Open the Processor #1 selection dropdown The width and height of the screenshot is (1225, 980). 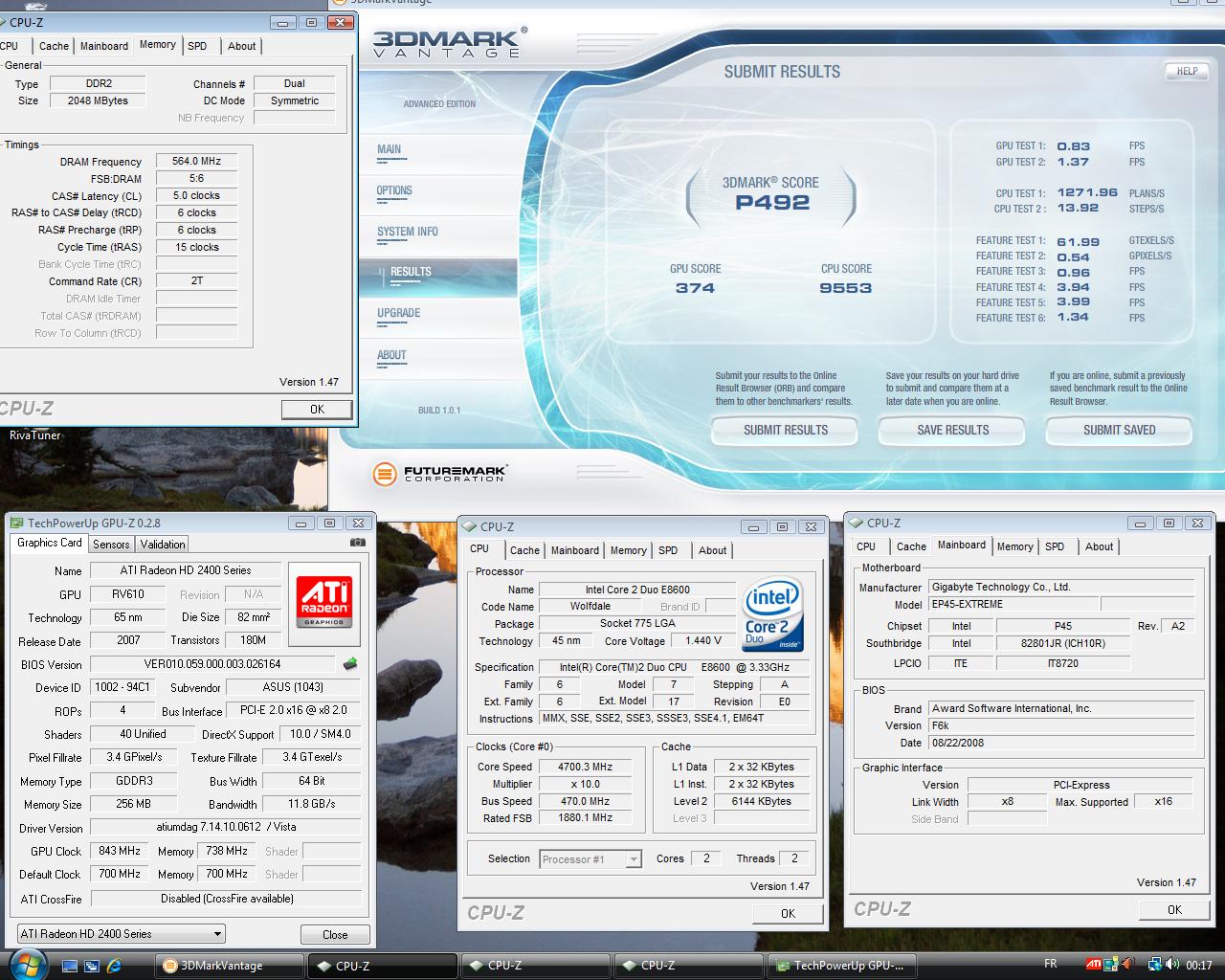(590, 859)
